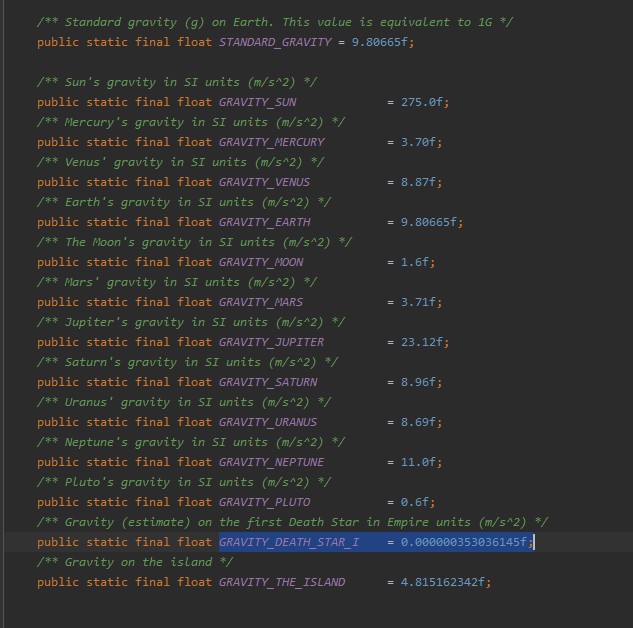Click the 4.815162342f value
This screenshot has width=633, height=628.
442,582
